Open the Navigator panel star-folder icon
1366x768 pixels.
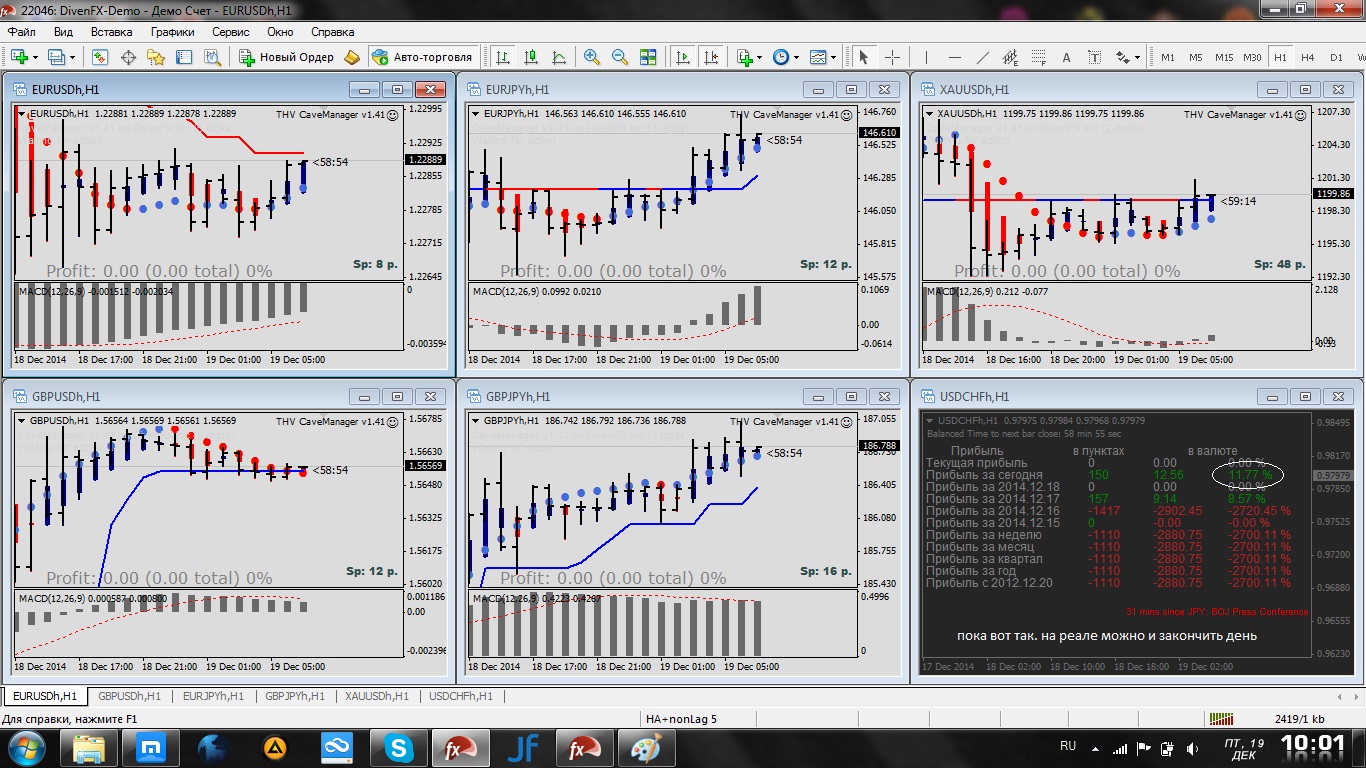(x=155, y=57)
